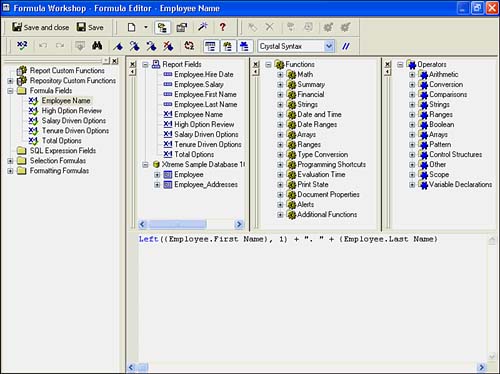Select Report Custom Functions item
The height and width of the screenshot is (374, 500).
(67, 71)
